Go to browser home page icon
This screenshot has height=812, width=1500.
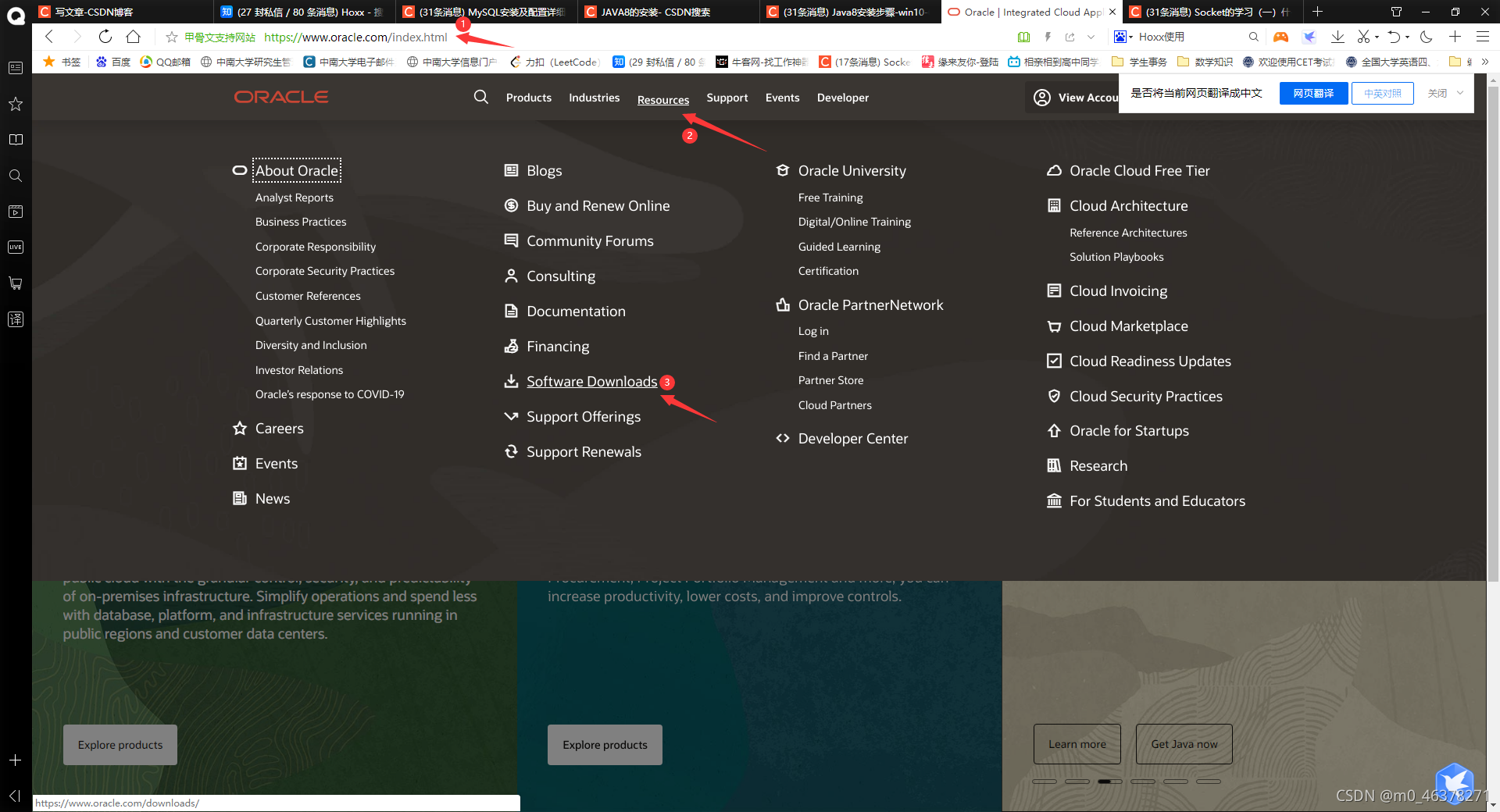(x=134, y=37)
